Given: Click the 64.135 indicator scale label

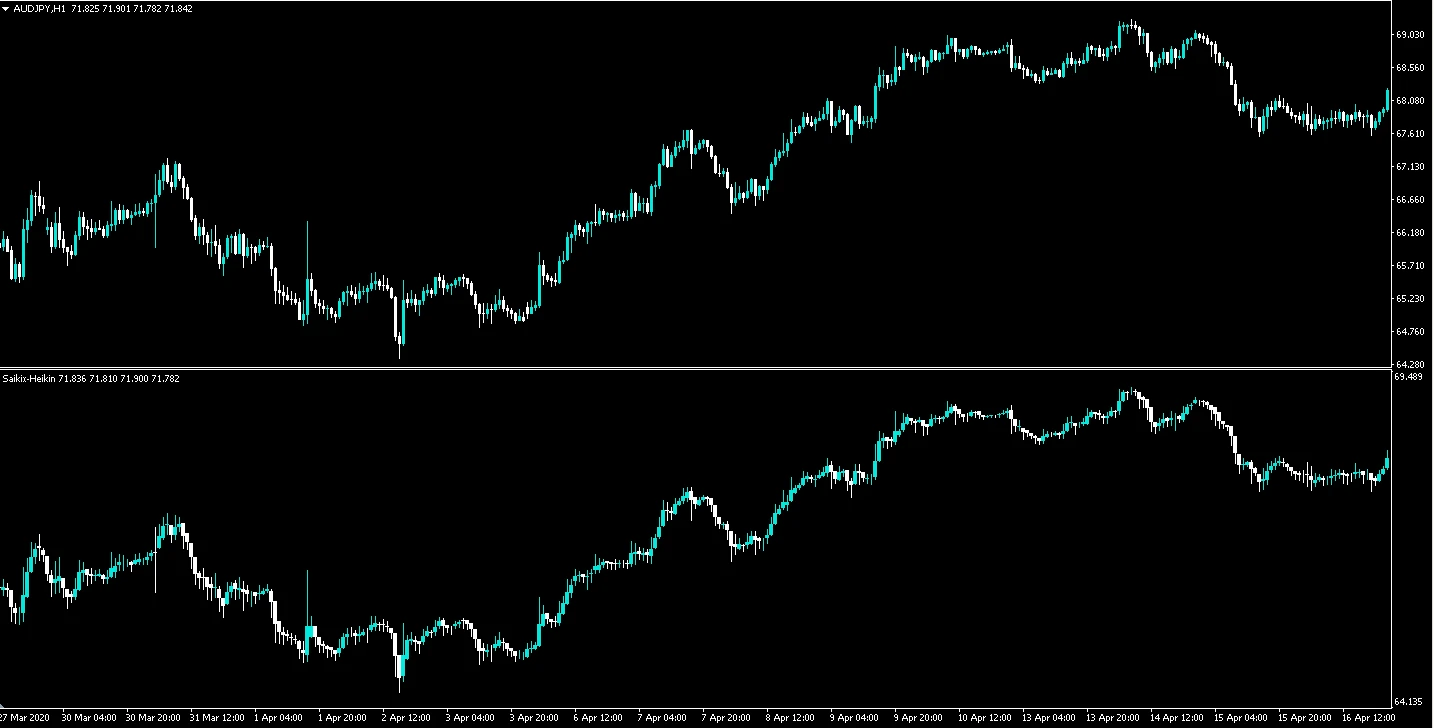Looking at the screenshot, I should point(1408,702).
